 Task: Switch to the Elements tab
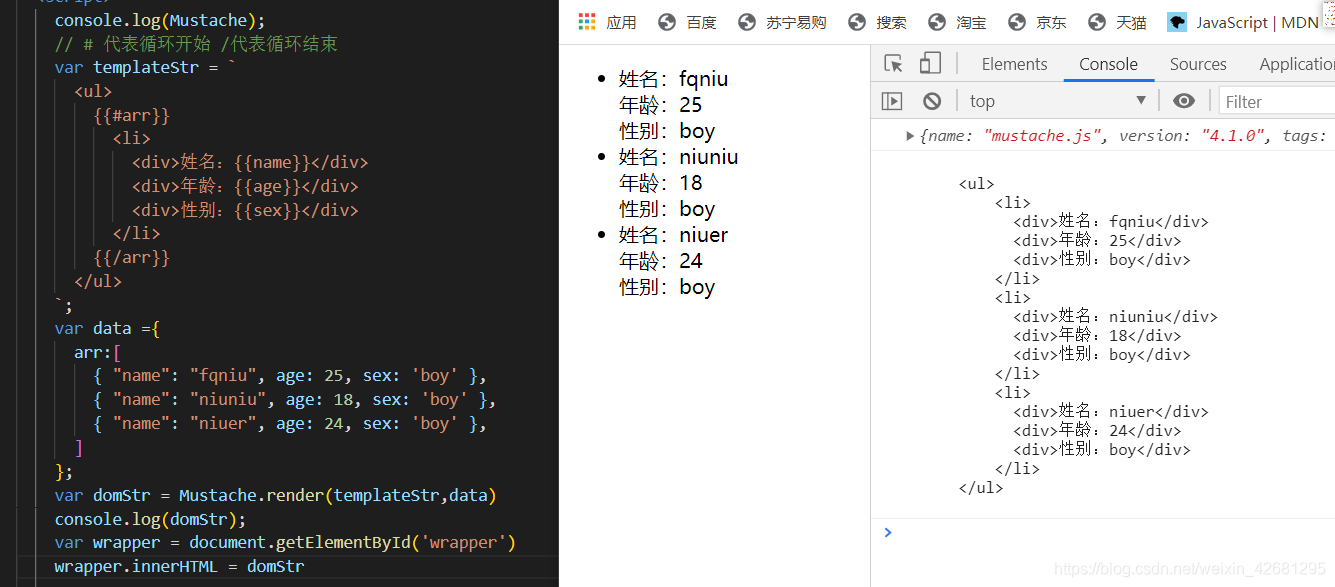pos(1014,64)
